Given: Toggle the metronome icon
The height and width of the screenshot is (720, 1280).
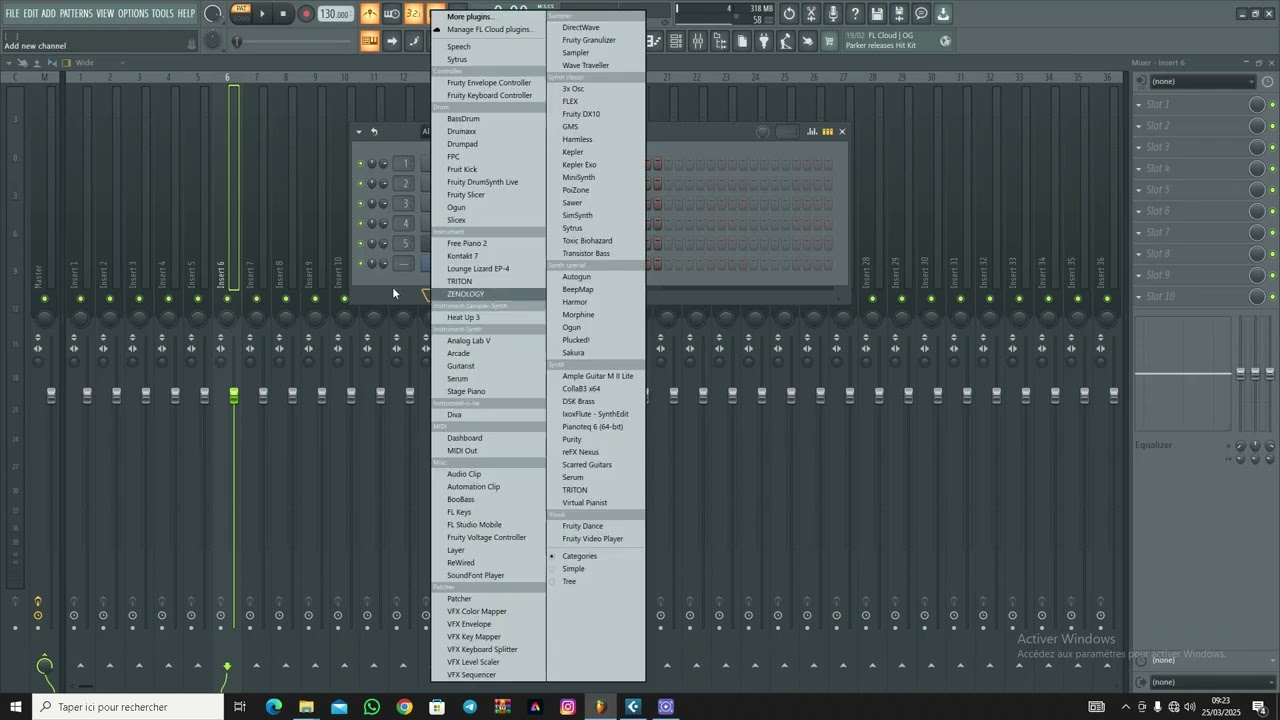Looking at the screenshot, I should [x=370, y=14].
